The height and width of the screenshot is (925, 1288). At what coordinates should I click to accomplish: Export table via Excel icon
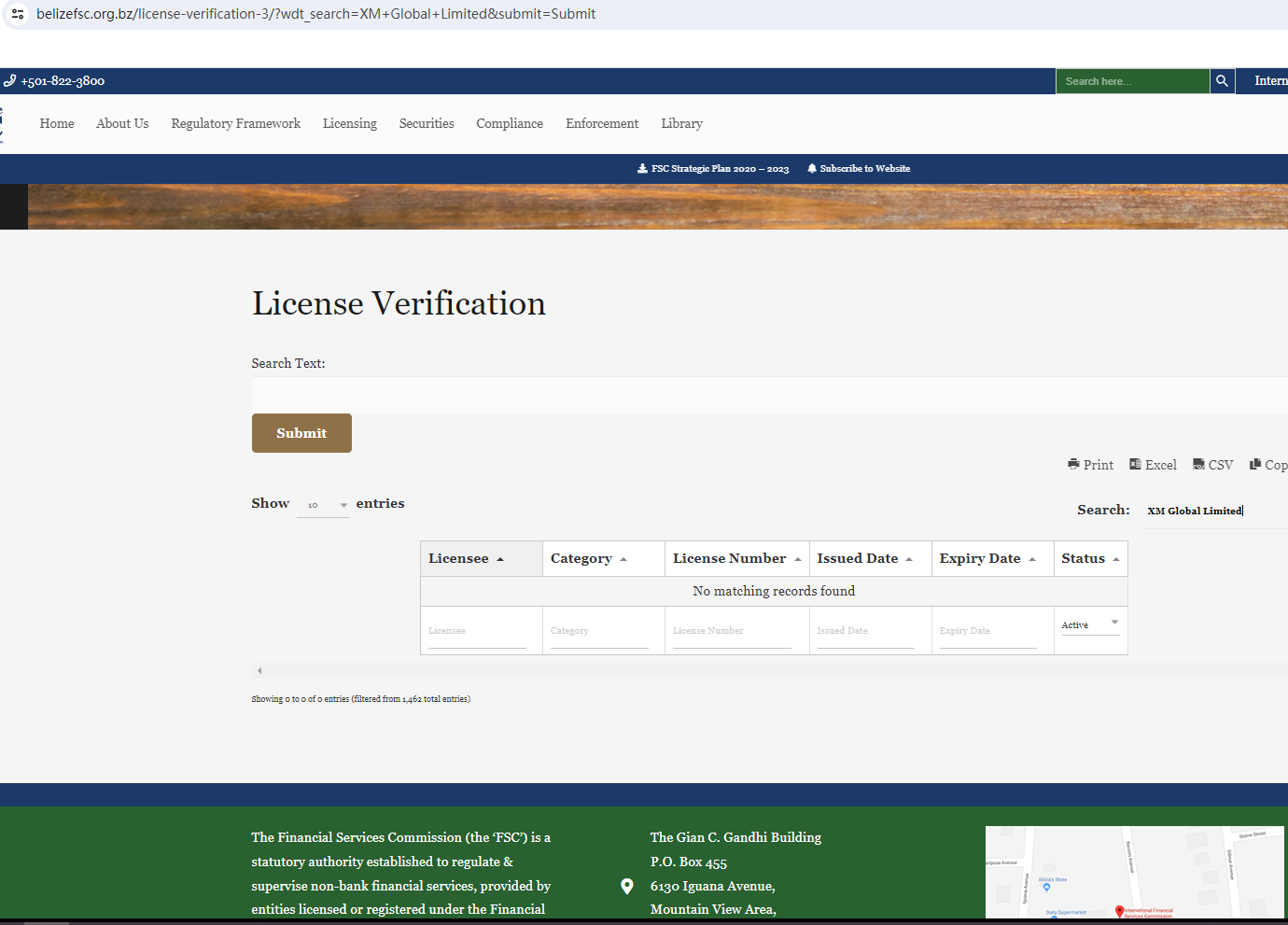pos(1135,464)
